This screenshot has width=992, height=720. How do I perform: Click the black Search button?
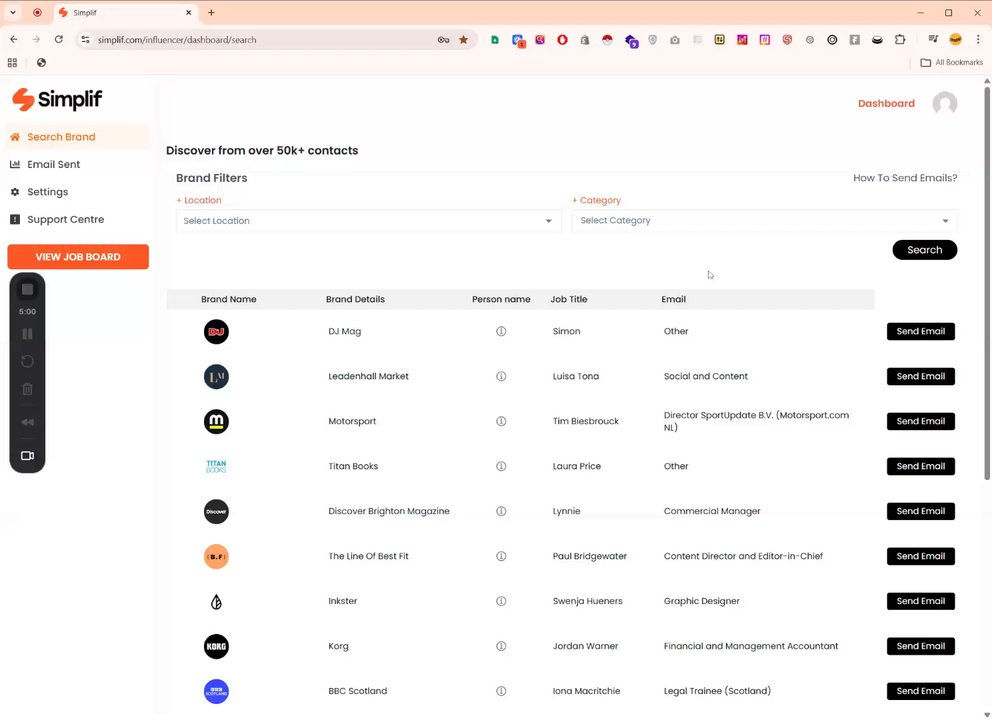[924, 250]
